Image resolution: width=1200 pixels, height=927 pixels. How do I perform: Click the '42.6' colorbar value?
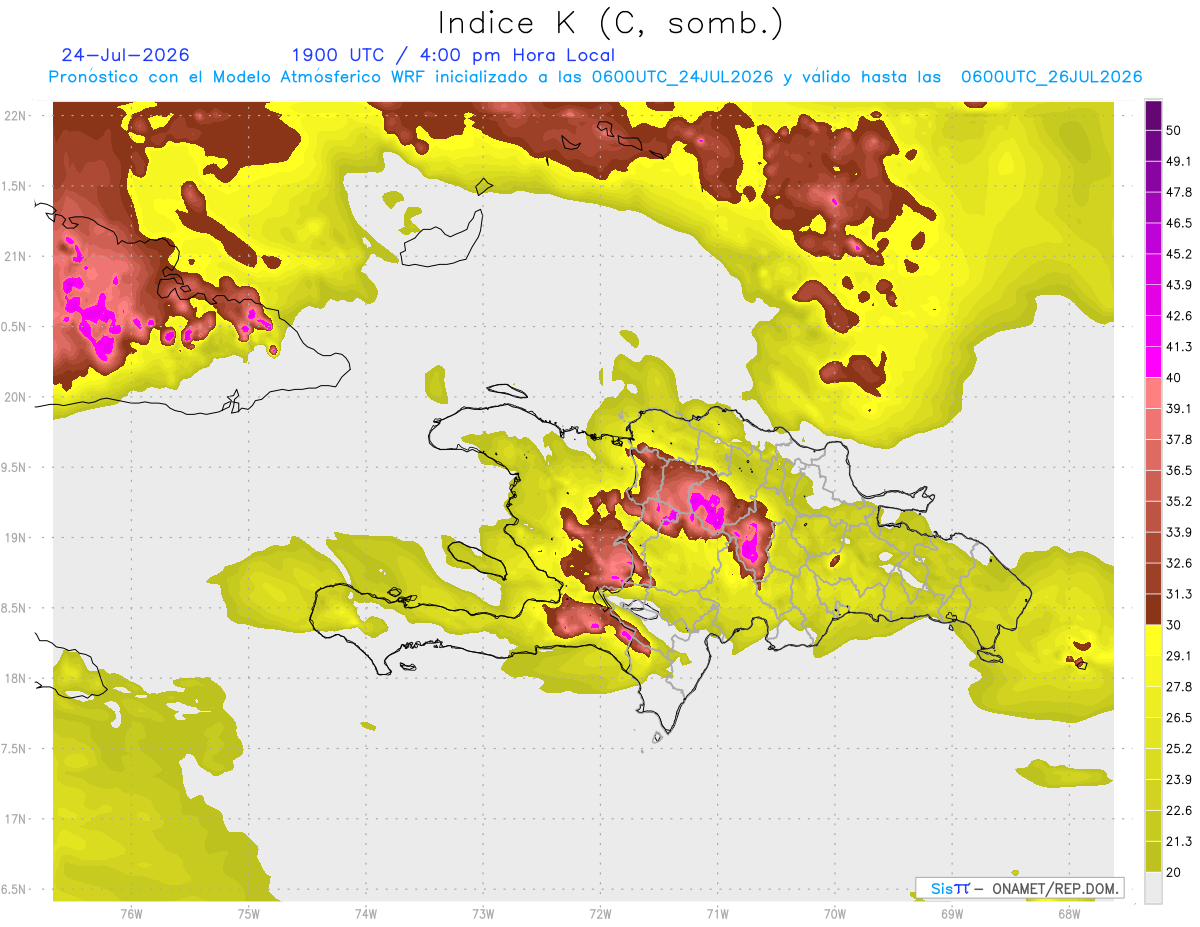tap(1178, 316)
